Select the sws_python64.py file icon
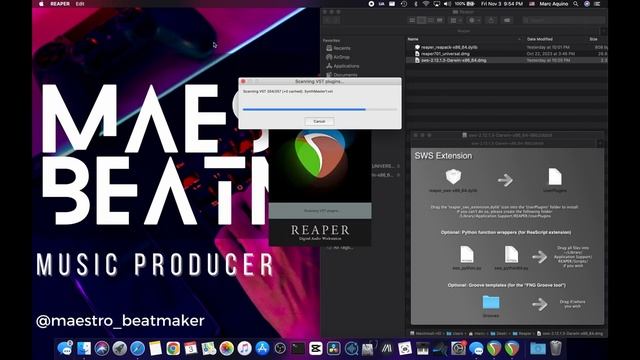This screenshot has height=360, width=640. pyautogui.click(x=511, y=254)
